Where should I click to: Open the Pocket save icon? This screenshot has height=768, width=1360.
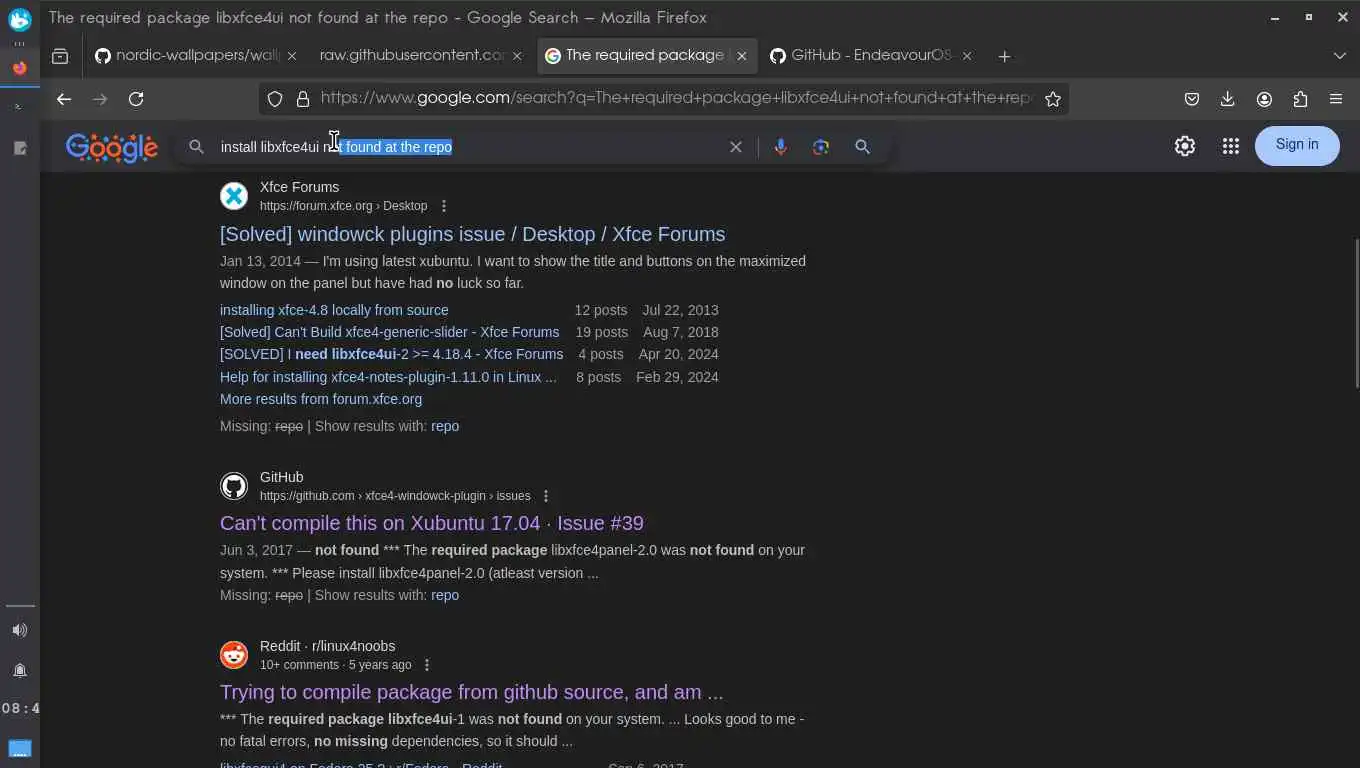point(1192,99)
